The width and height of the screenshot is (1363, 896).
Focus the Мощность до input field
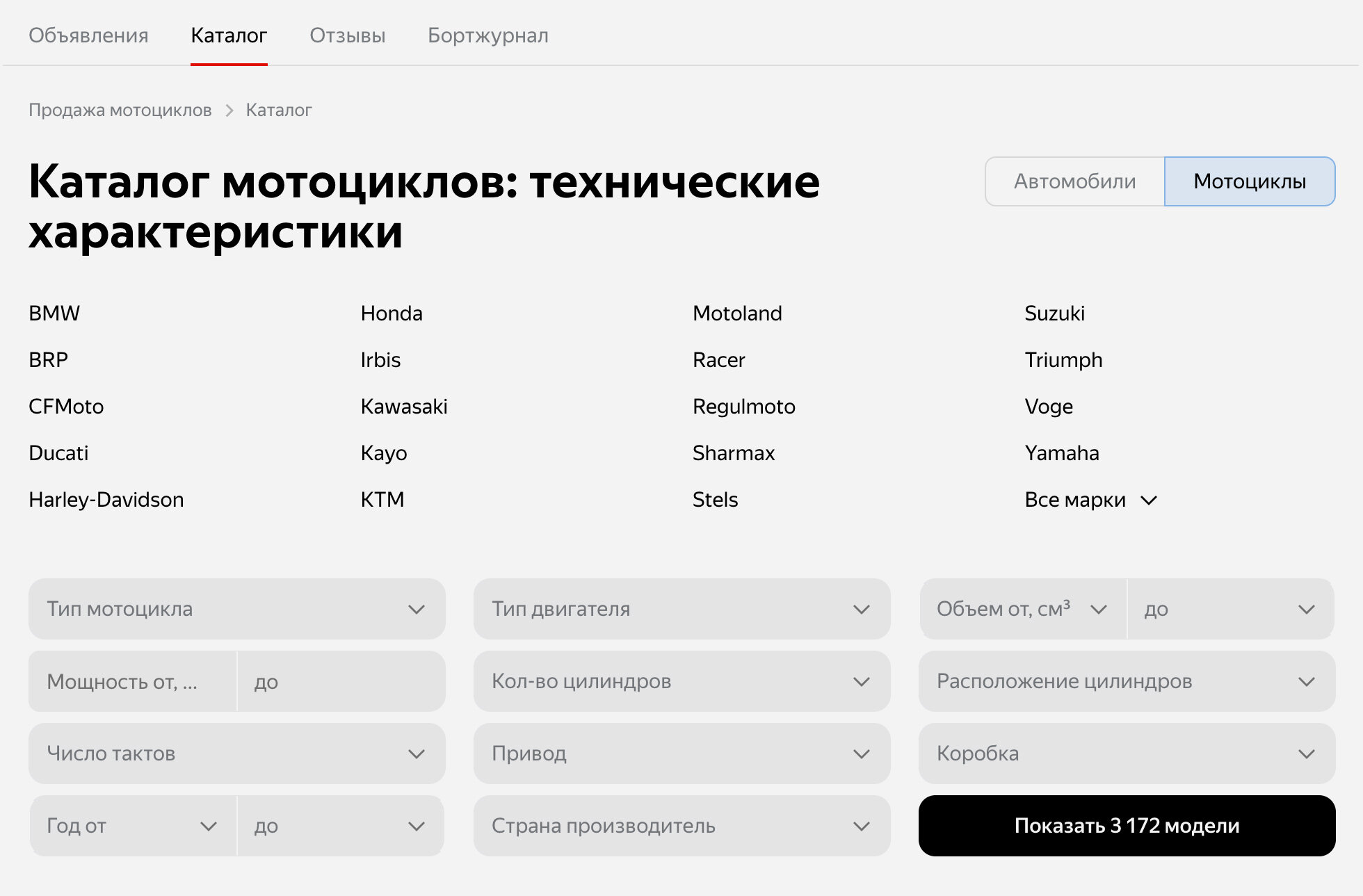coord(341,681)
